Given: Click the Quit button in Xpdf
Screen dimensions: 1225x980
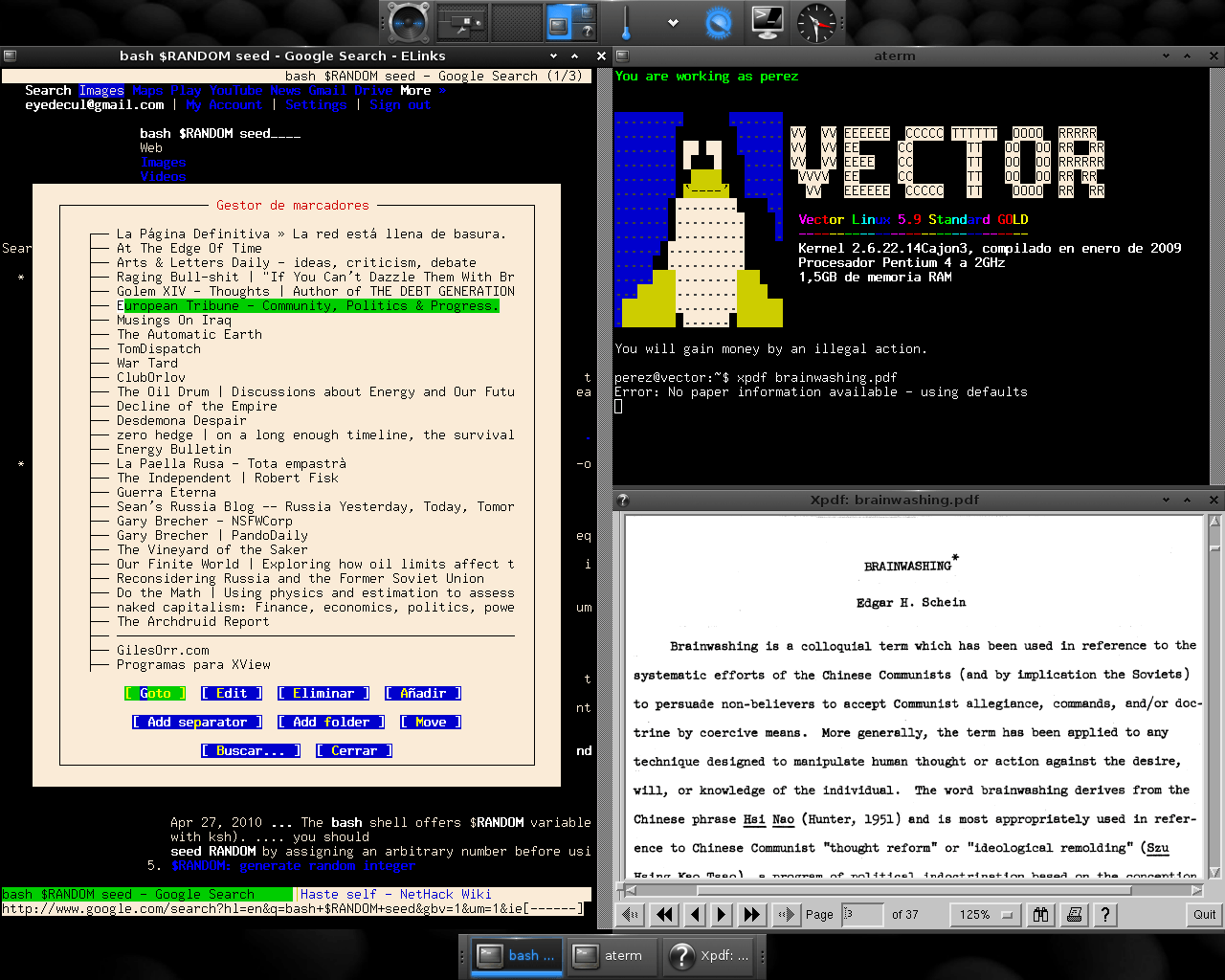Looking at the screenshot, I should tap(1204, 915).
